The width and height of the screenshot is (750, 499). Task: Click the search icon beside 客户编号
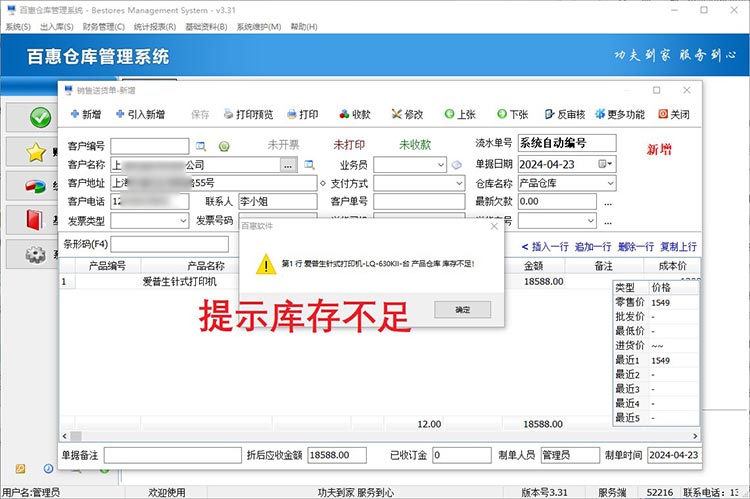click(x=201, y=146)
